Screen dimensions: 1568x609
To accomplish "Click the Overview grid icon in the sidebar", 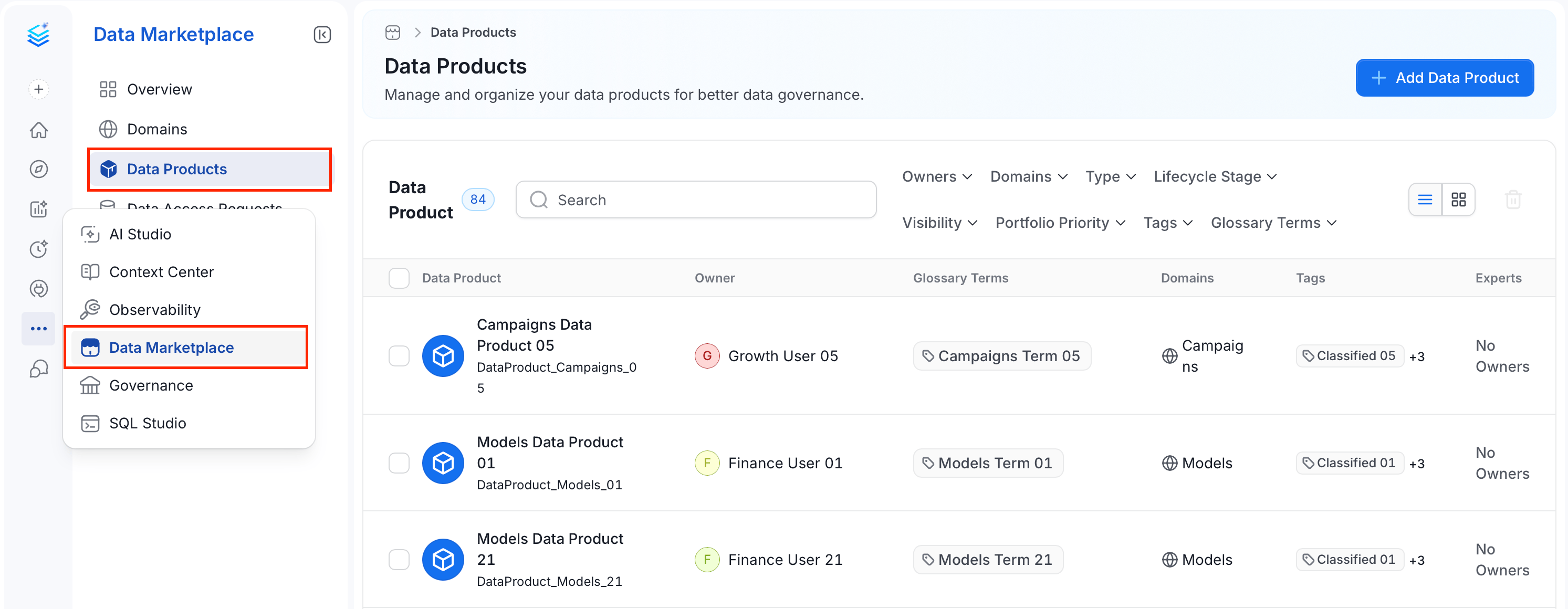I will tap(108, 89).
